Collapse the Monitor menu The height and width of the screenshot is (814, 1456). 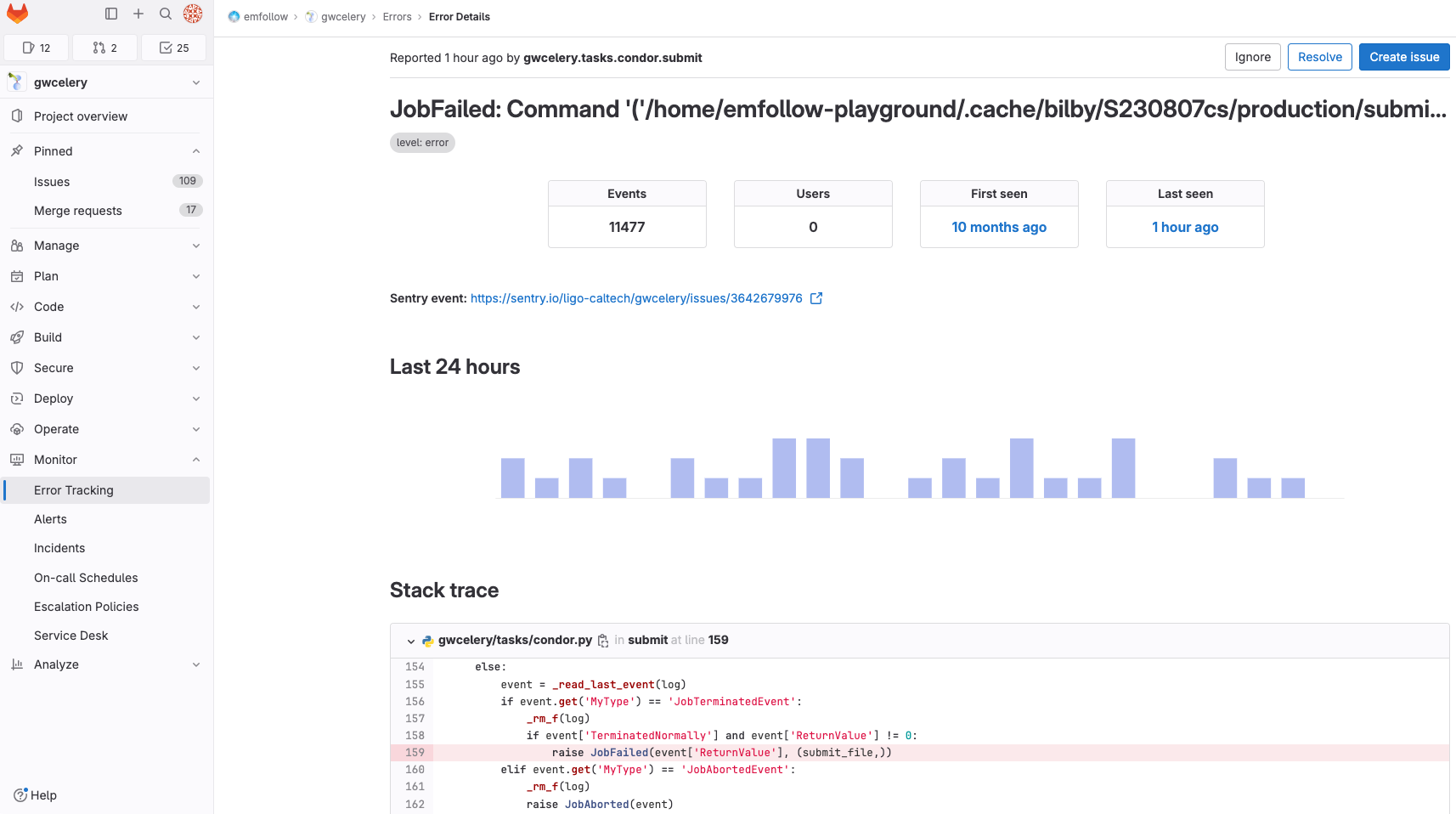pyautogui.click(x=106, y=460)
